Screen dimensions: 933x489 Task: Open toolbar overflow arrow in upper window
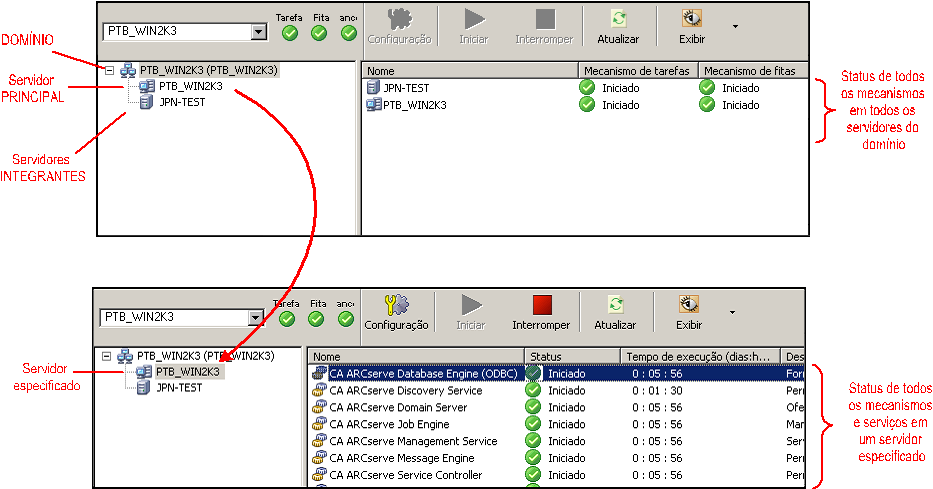[x=735, y=27]
